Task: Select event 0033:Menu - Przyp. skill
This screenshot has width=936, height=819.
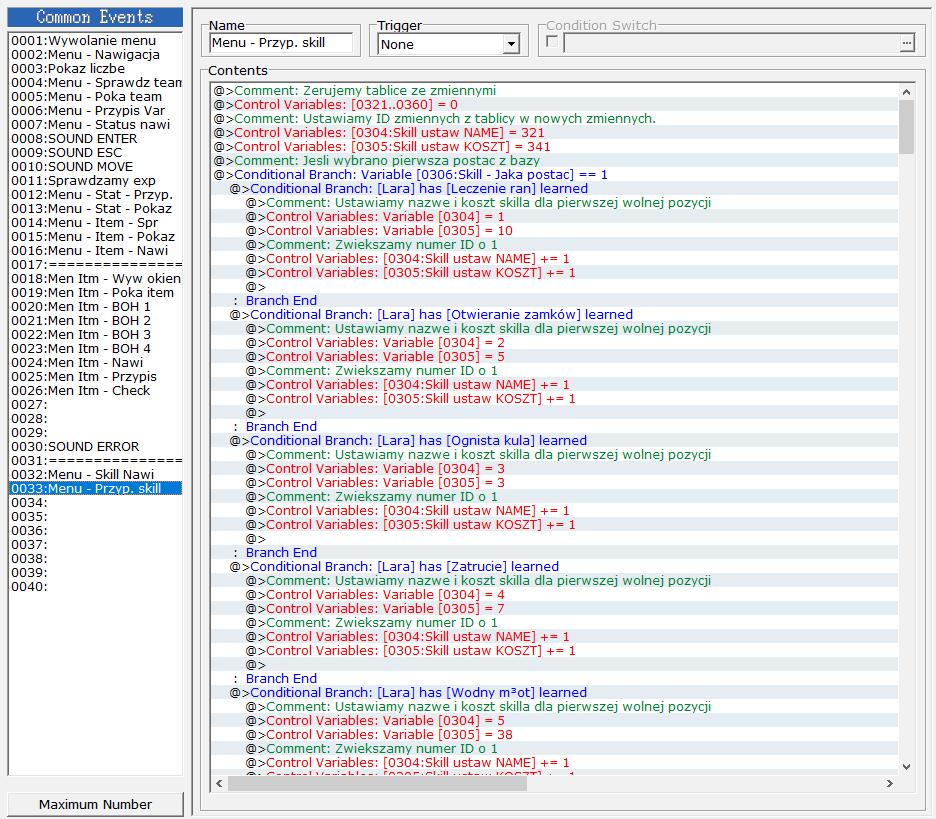Action: tap(96, 489)
